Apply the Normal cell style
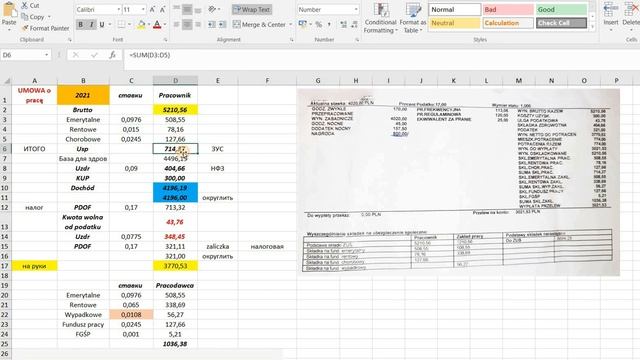Screen dimensions: 640x360 [454, 9]
